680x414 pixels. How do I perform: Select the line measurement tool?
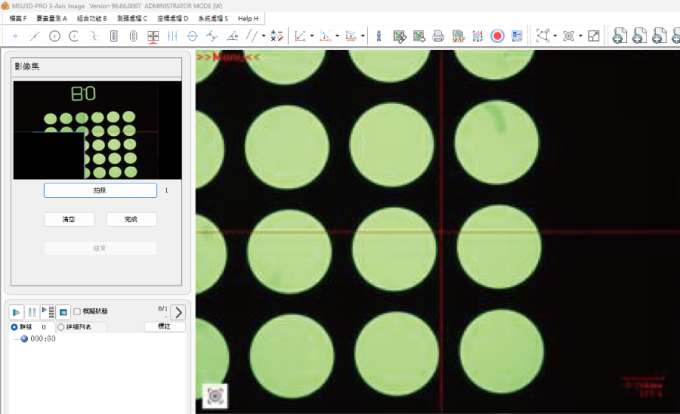coord(34,36)
